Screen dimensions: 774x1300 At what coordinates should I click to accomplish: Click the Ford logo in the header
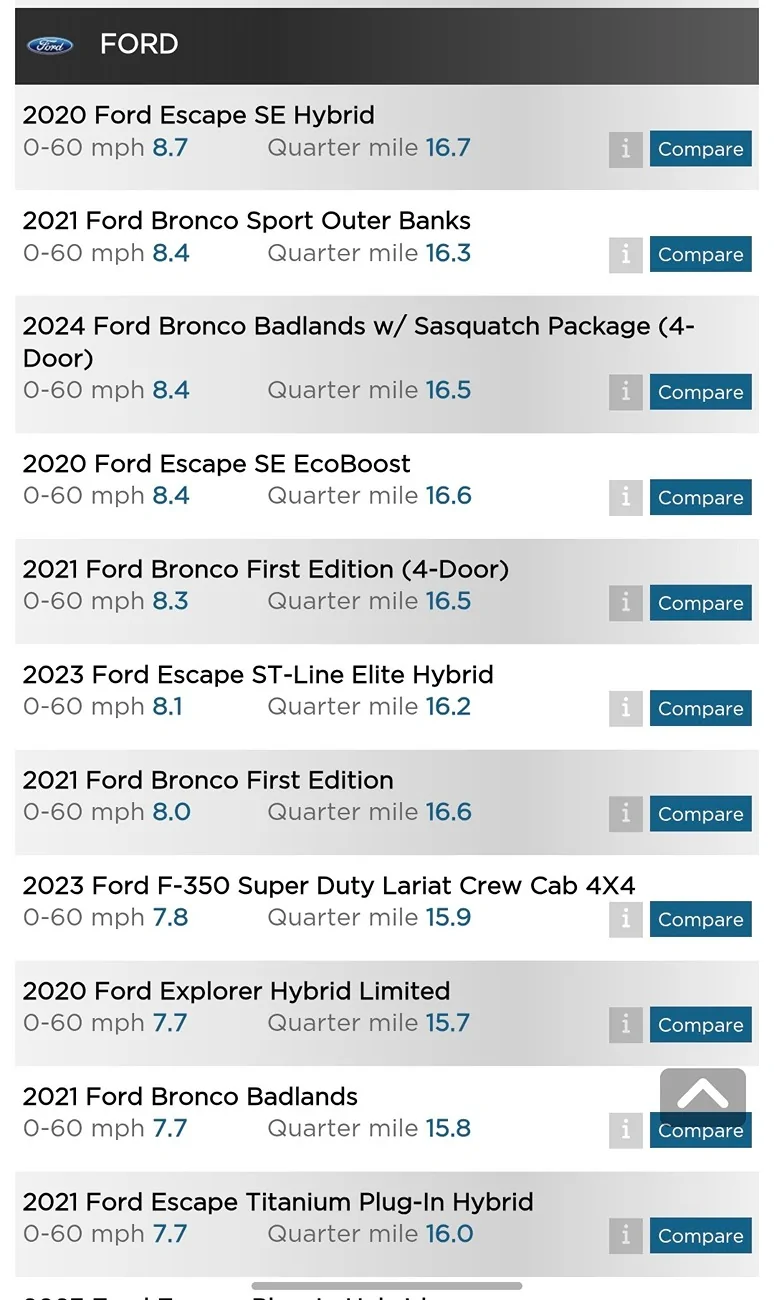(49, 45)
